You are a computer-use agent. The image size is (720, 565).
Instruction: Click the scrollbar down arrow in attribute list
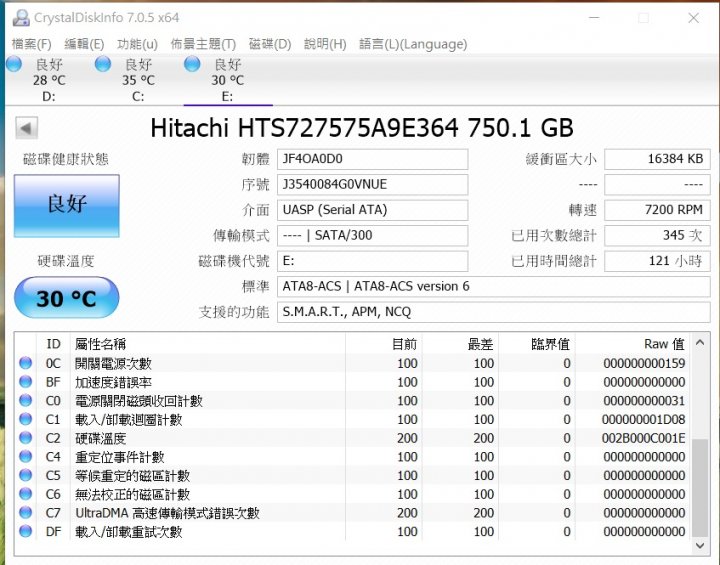click(x=700, y=546)
